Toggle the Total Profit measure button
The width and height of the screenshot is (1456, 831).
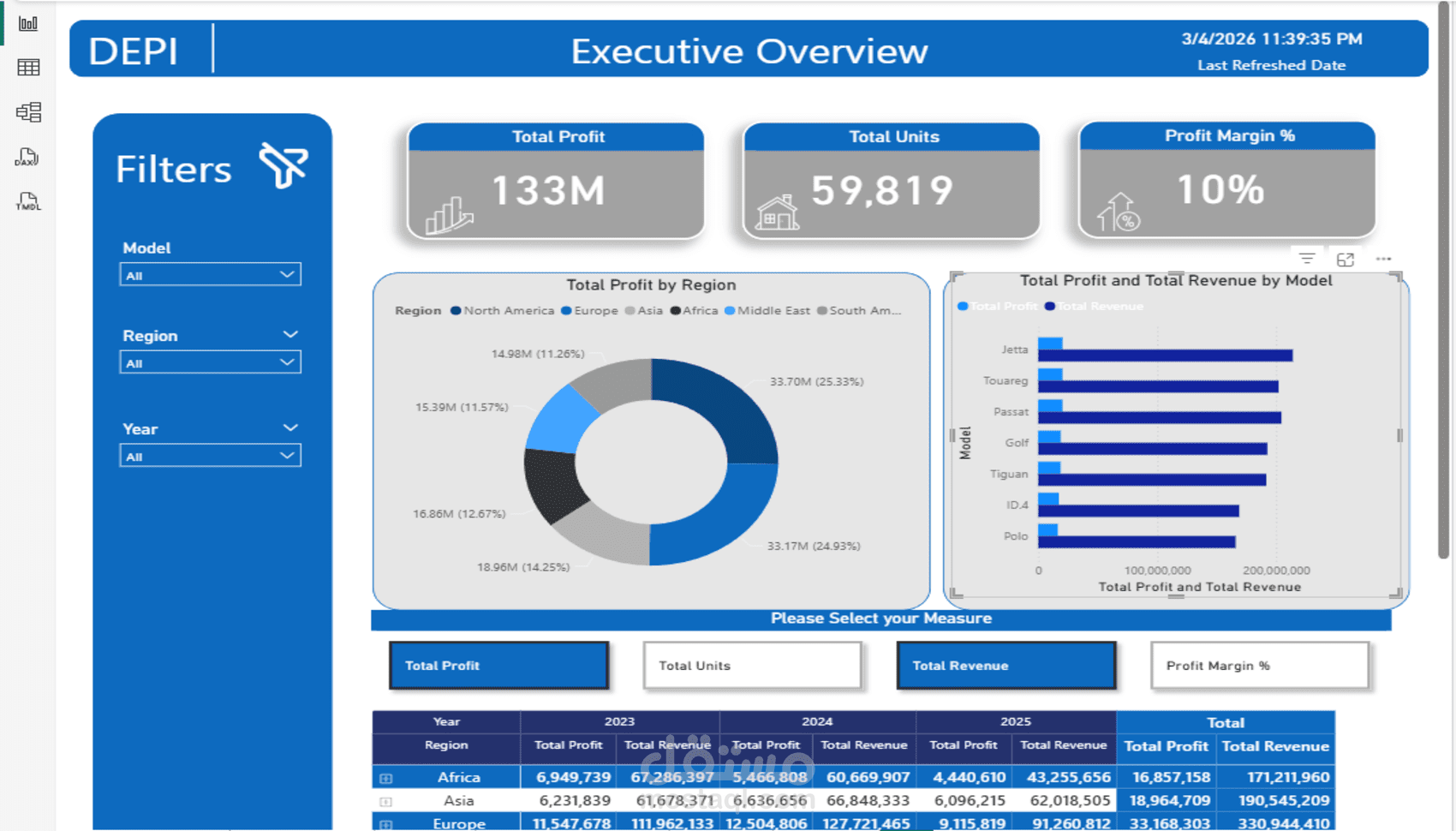(498, 666)
